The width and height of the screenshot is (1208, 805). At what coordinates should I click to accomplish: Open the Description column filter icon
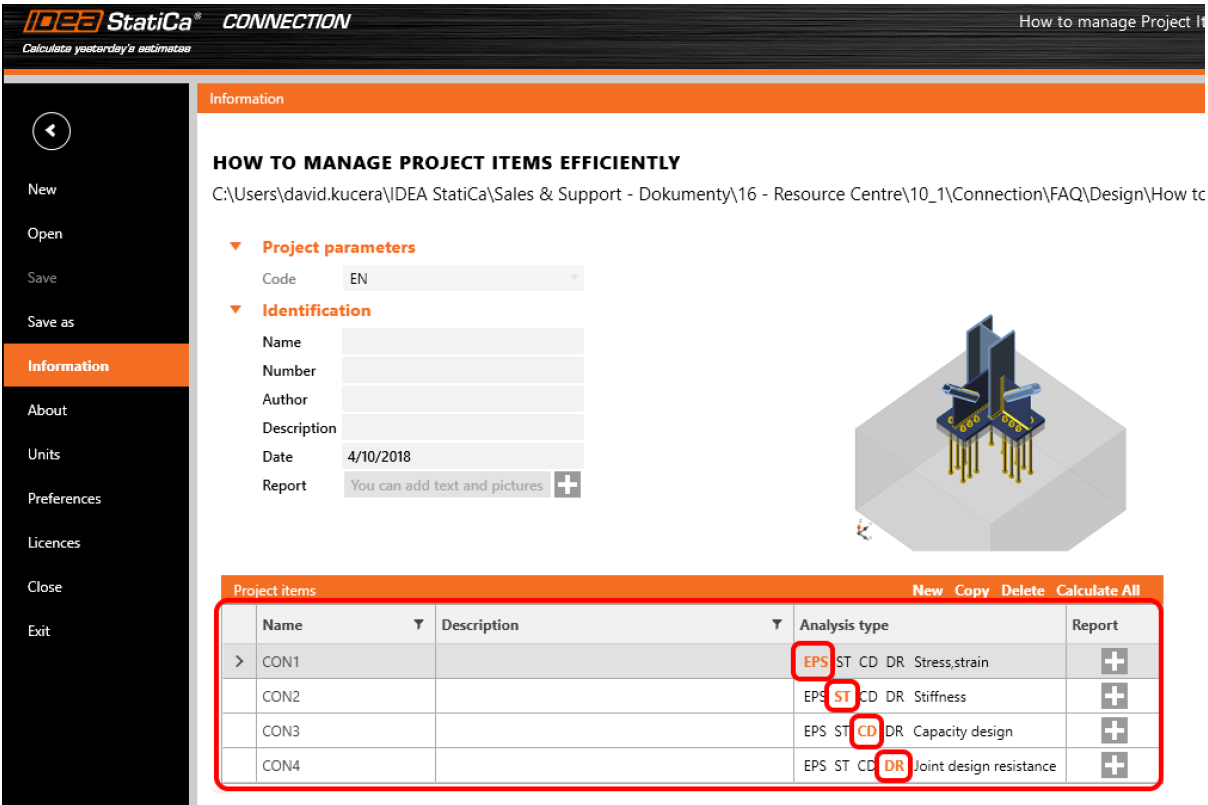pos(777,624)
